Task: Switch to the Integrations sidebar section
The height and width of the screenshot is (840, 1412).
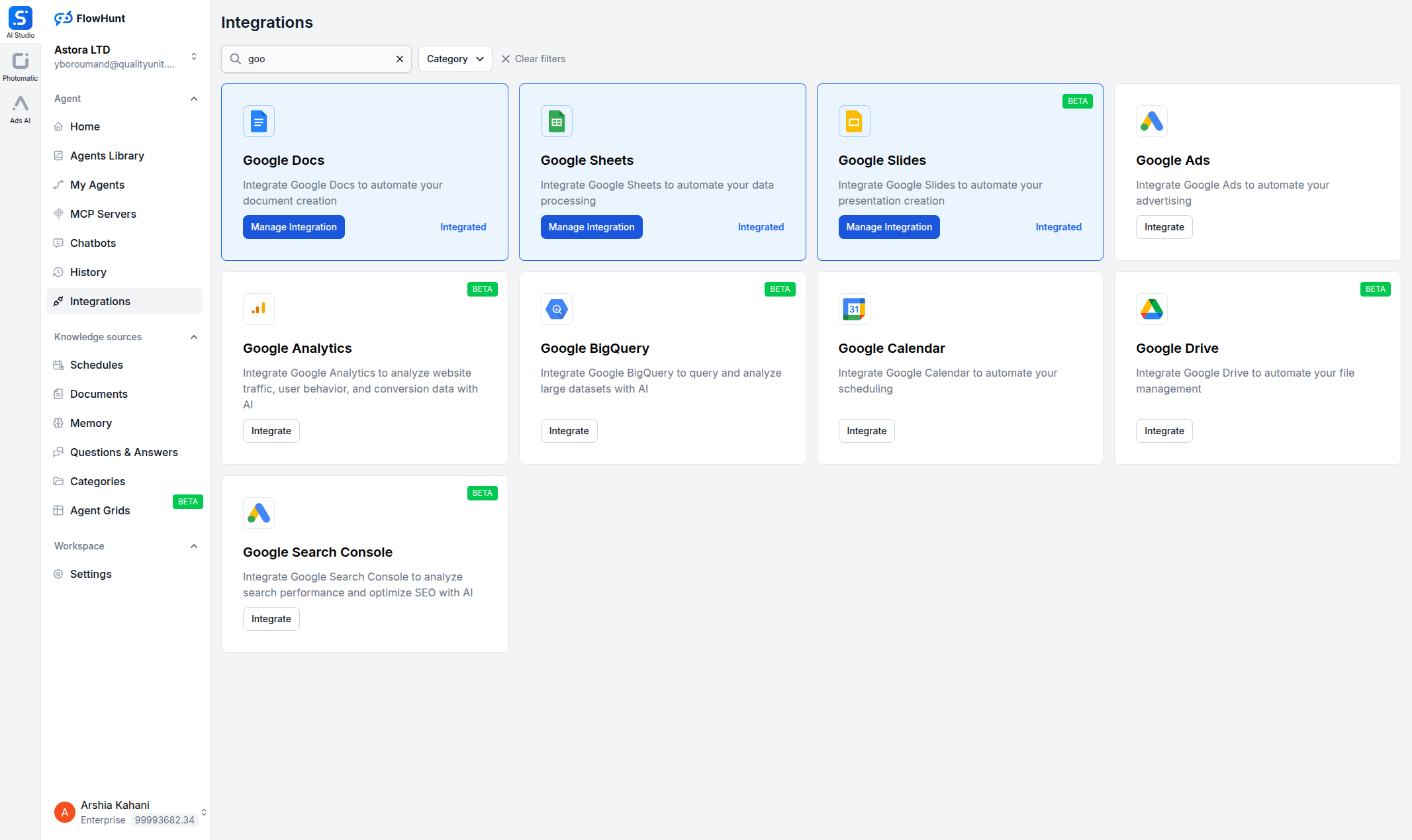Action: coord(101,301)
